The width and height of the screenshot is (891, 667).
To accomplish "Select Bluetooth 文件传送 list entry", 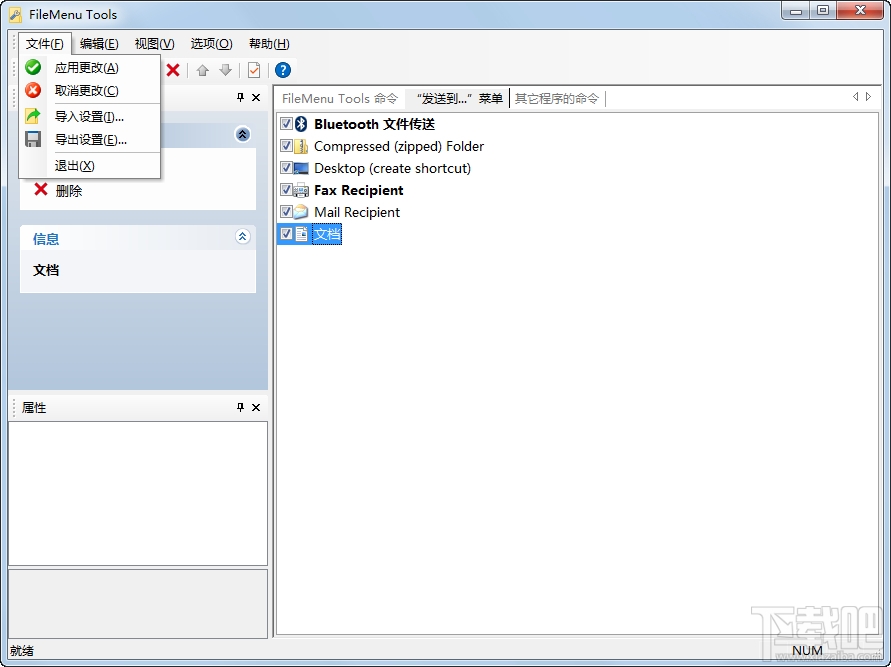I will [x=374, y=124].
